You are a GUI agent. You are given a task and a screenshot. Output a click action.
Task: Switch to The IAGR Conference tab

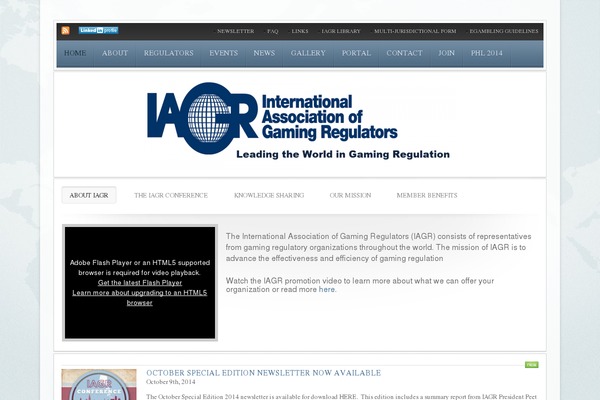tap(171, 195)
